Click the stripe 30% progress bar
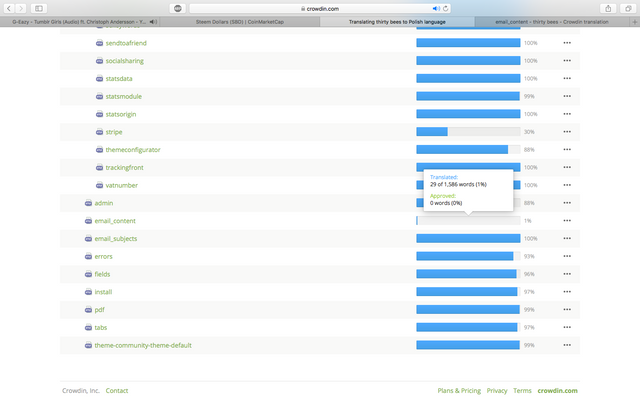Screen dimensions: 640x400 pos(468,132)
